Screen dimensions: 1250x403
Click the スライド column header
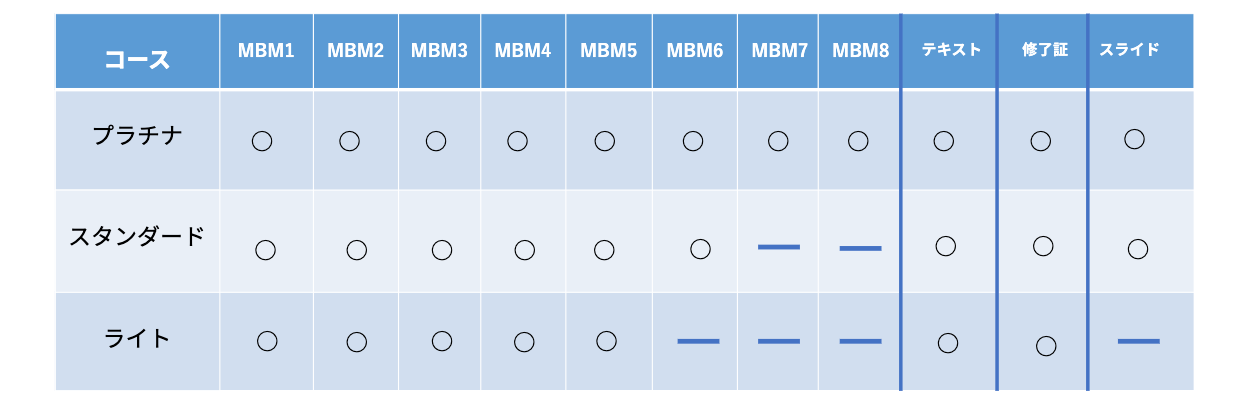(x=1129, y=49)
